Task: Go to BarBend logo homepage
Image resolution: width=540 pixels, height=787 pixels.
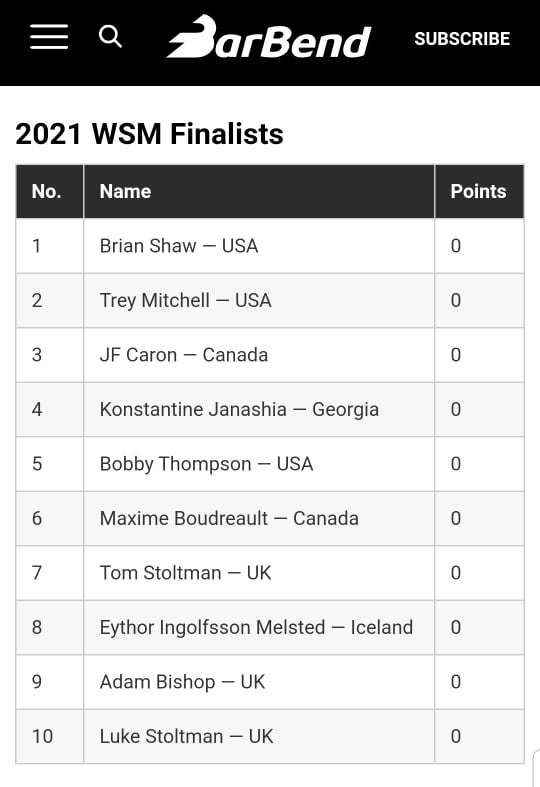Action: (x=269, y=37)
